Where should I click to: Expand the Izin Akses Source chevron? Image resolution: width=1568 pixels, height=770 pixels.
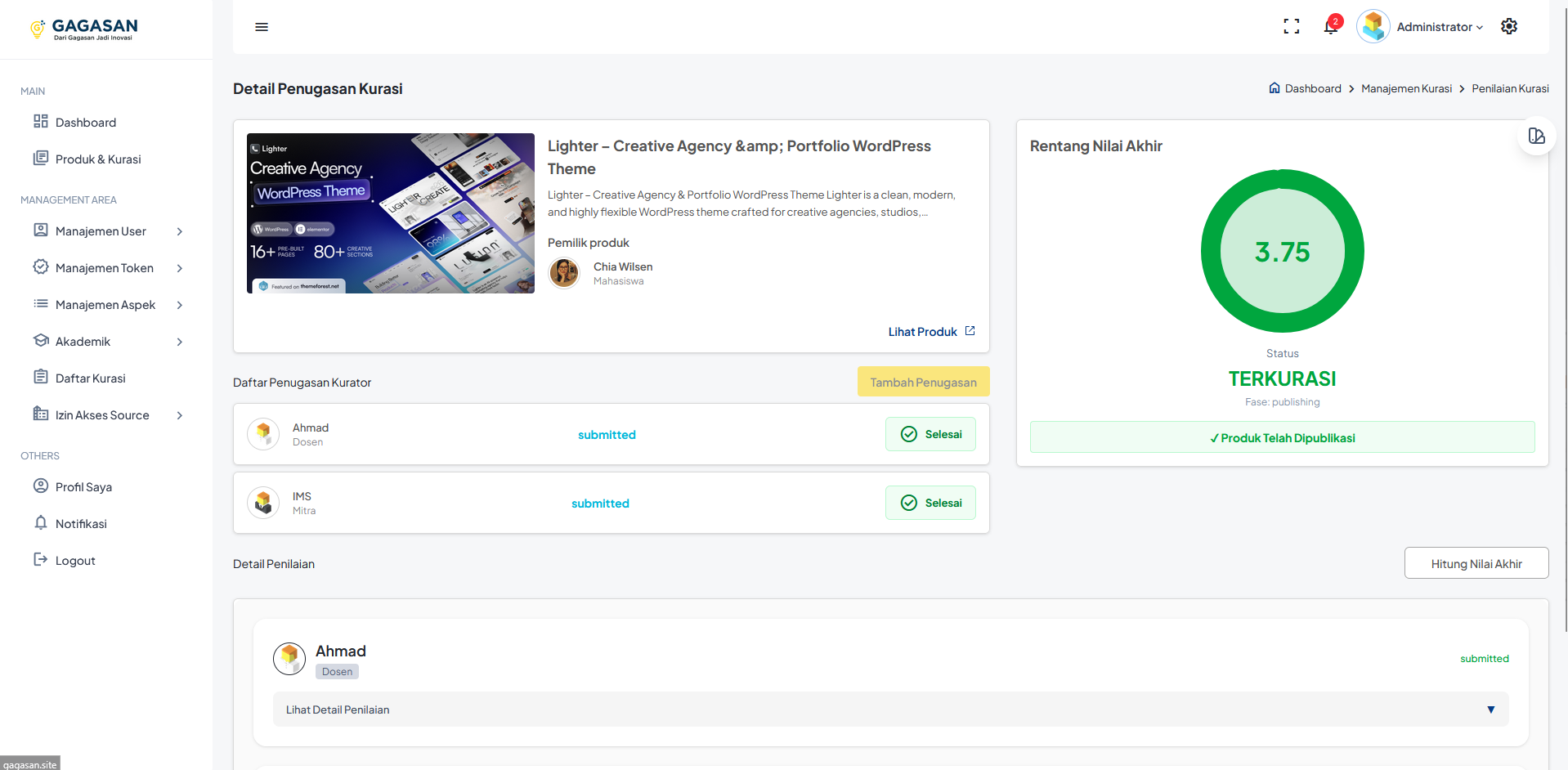pyautogui.click(x=180, y=415)
